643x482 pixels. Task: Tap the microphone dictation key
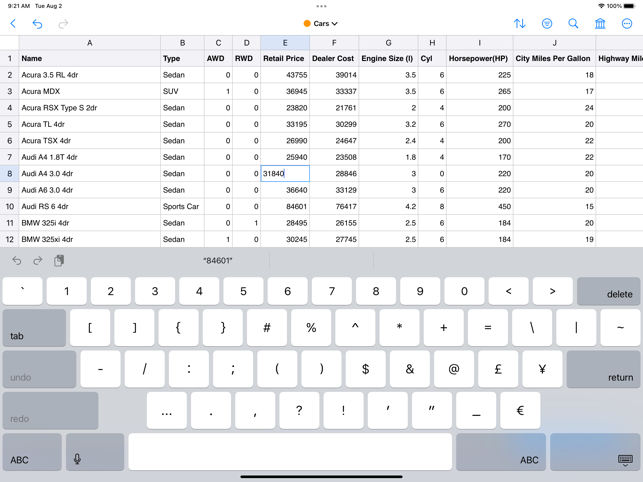pyautogui.click(x=95, y=452)
